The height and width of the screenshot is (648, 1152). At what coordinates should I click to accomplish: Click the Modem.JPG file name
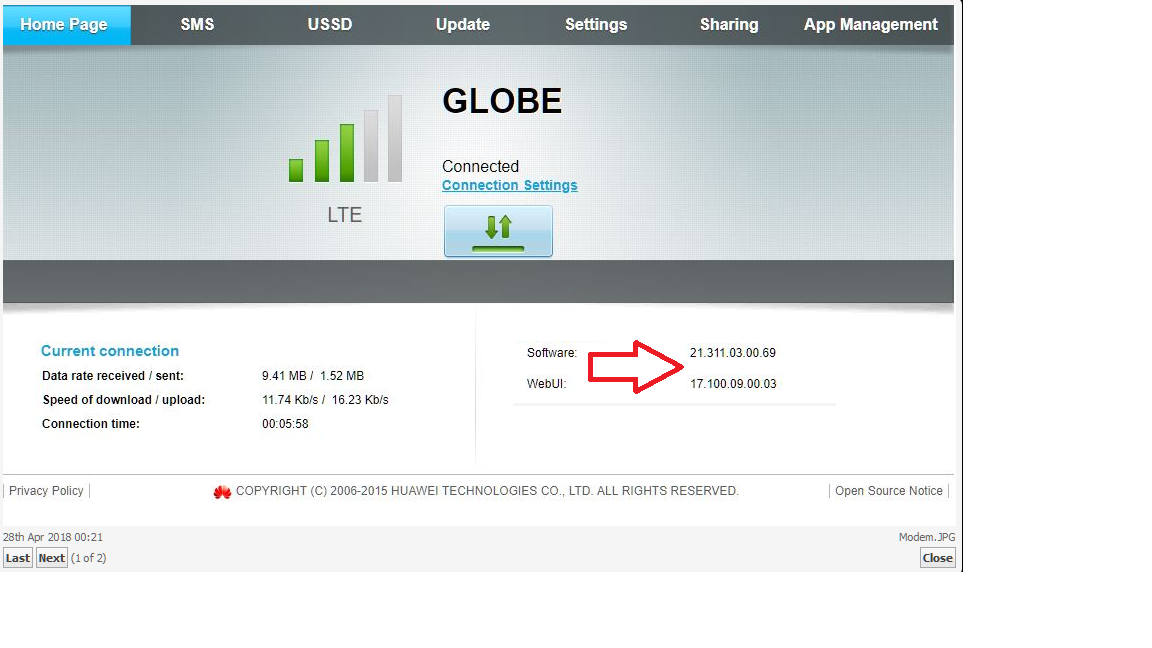pyautogui.click(x=927, y=537)
